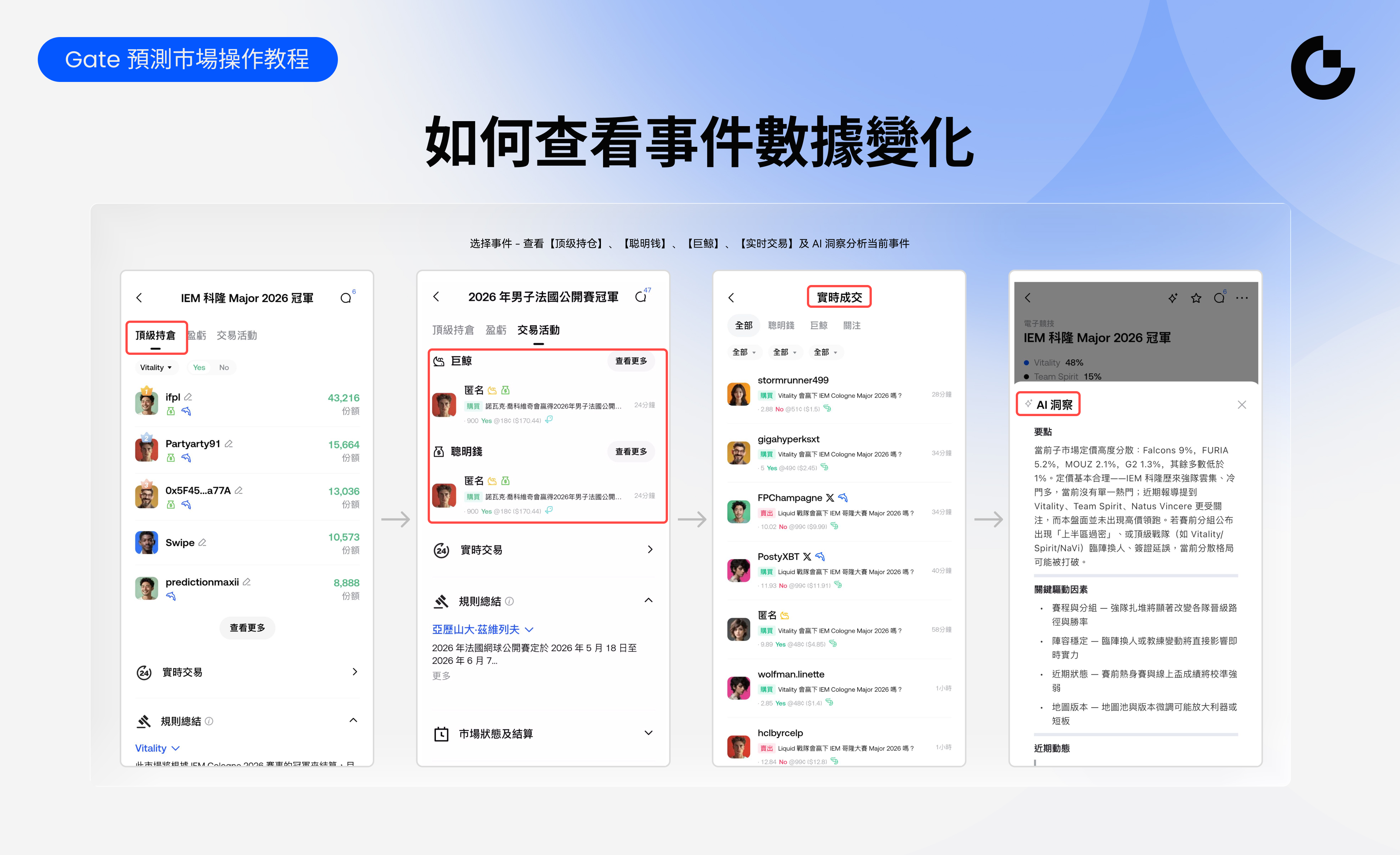Click the 8,888 share count

tap(346, 583)
